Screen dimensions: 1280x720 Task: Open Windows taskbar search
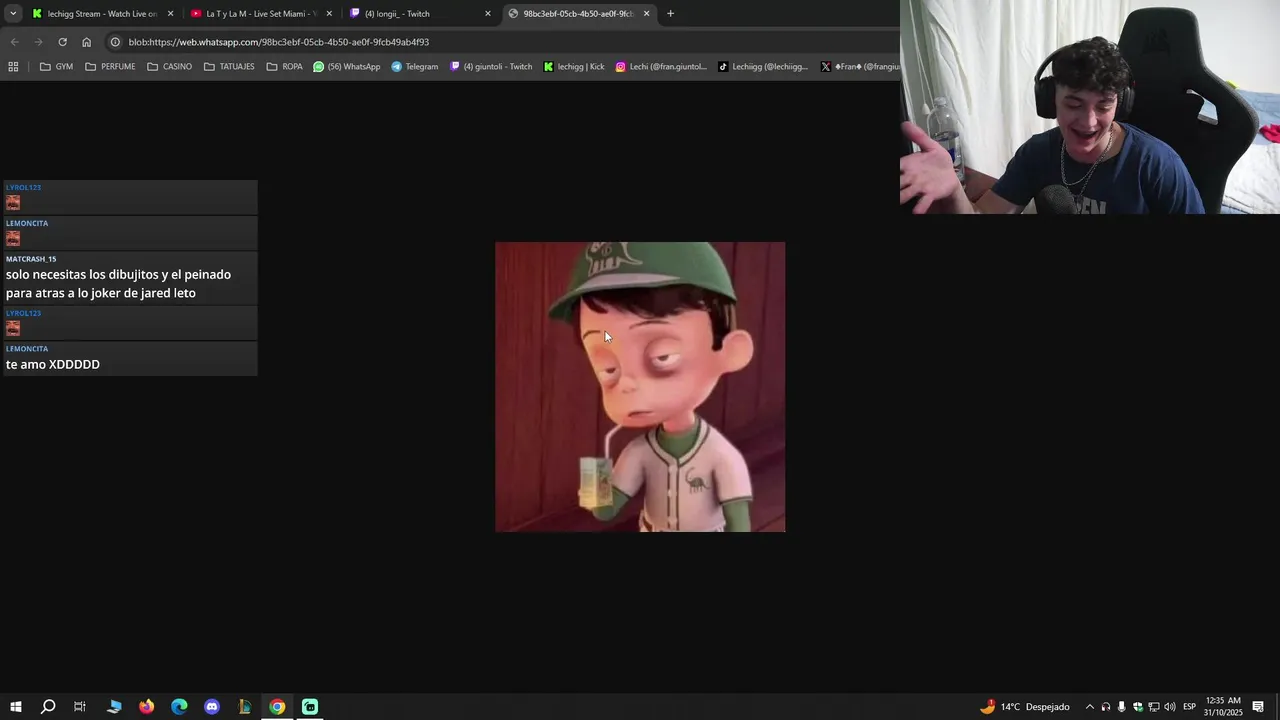point(48,707)
